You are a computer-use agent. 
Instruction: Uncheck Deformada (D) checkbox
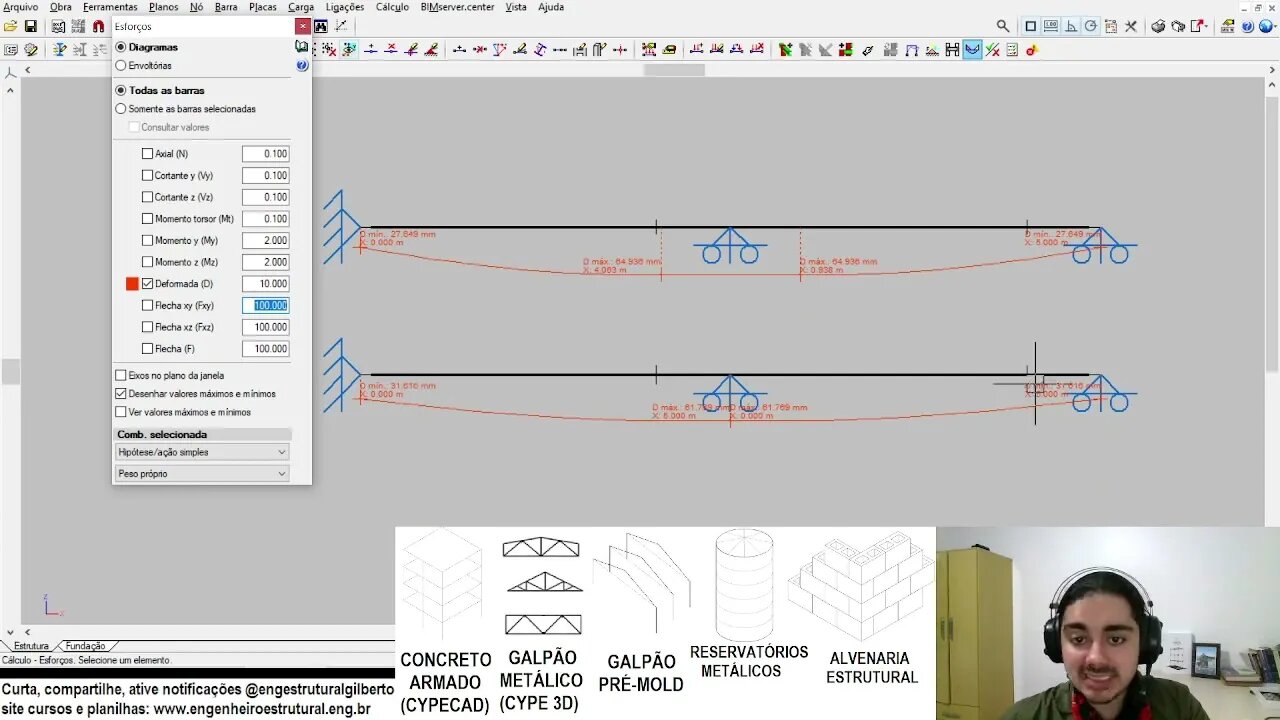147,284
